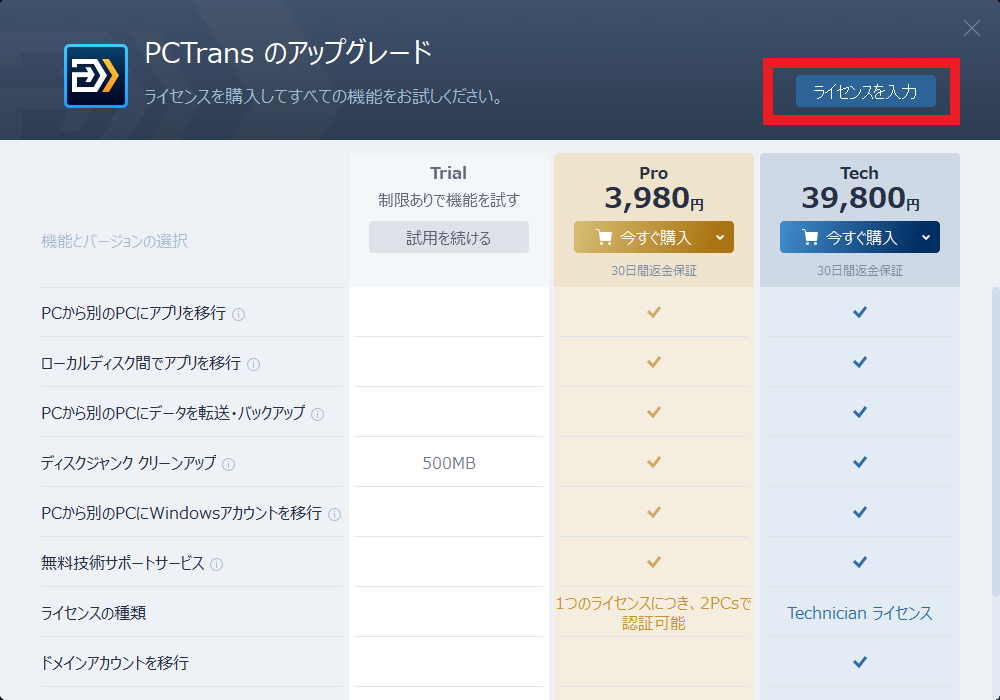Click the cart icon in Pro button
The height and width of the screenshot is (700, 1000).
coord(603,237)
